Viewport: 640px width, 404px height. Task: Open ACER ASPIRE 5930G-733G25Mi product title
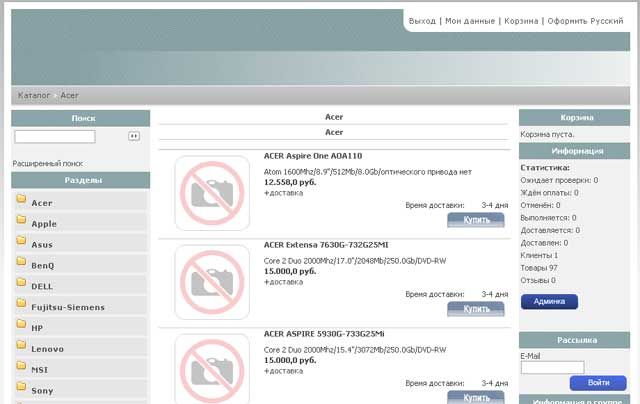[x=324, y=334]
